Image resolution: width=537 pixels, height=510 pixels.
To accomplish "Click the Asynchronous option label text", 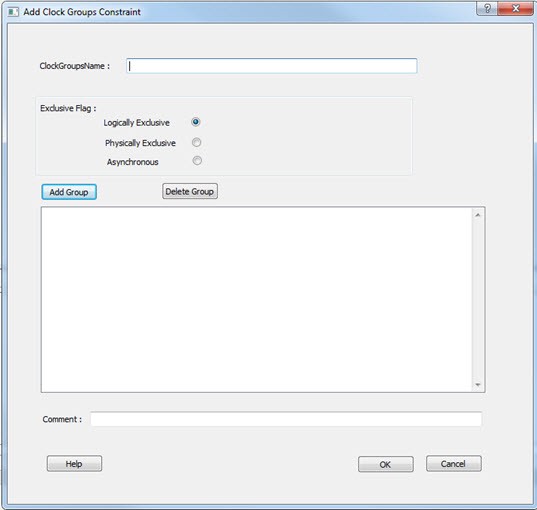I will 133,162.
